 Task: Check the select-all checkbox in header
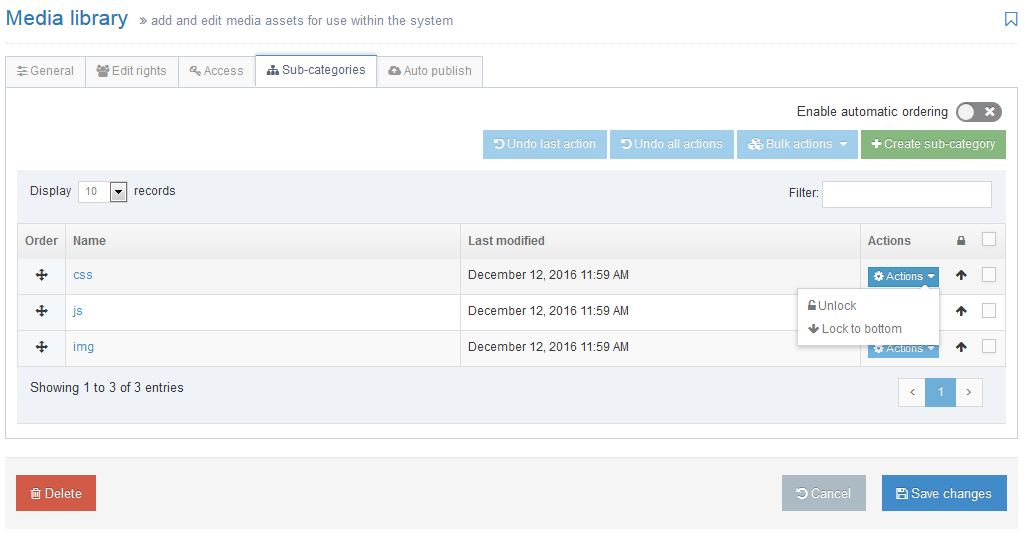pyautogui.click(x=989, y=239)
